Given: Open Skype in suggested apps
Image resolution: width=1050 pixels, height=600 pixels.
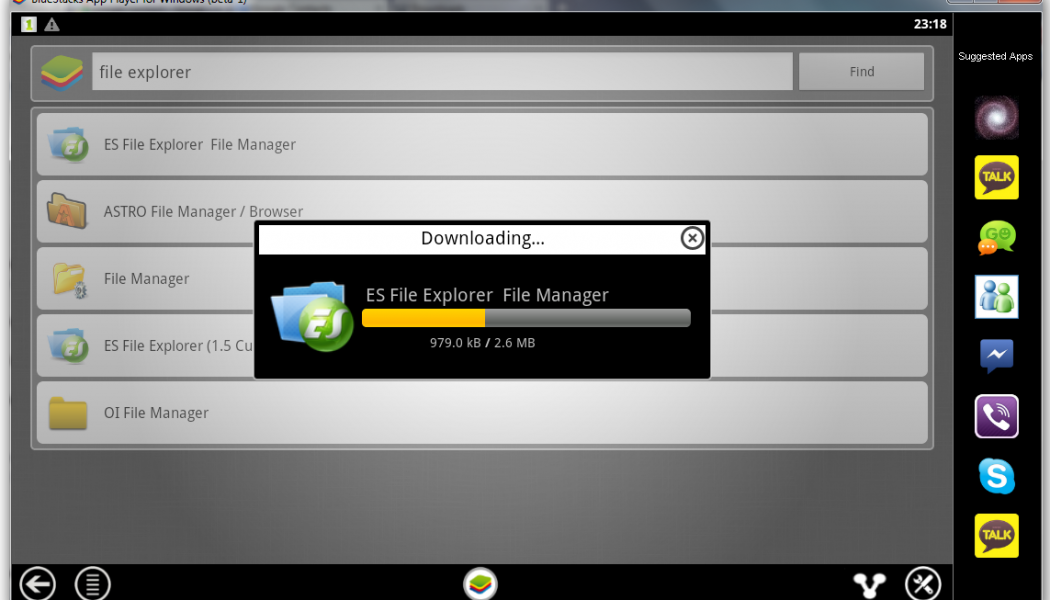Looking at the screenshot, I should [x=996, y=476].
